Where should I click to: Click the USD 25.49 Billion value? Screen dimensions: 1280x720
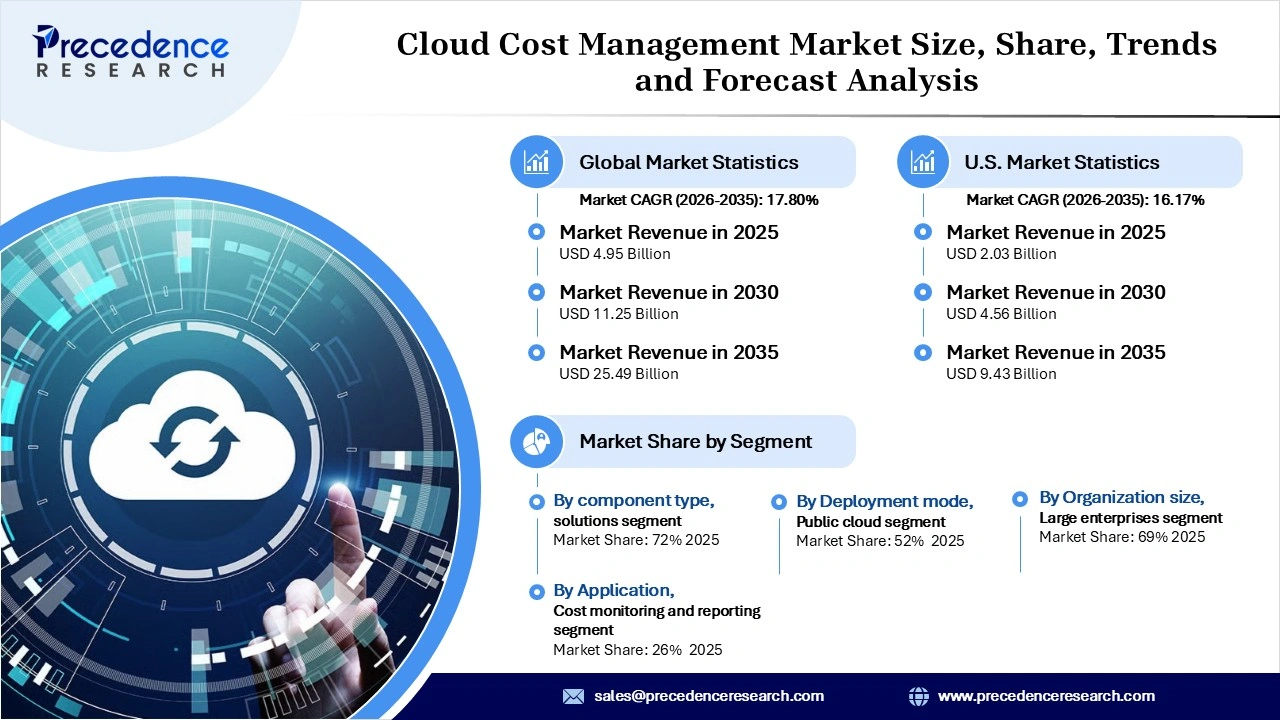tap(619, 374)
